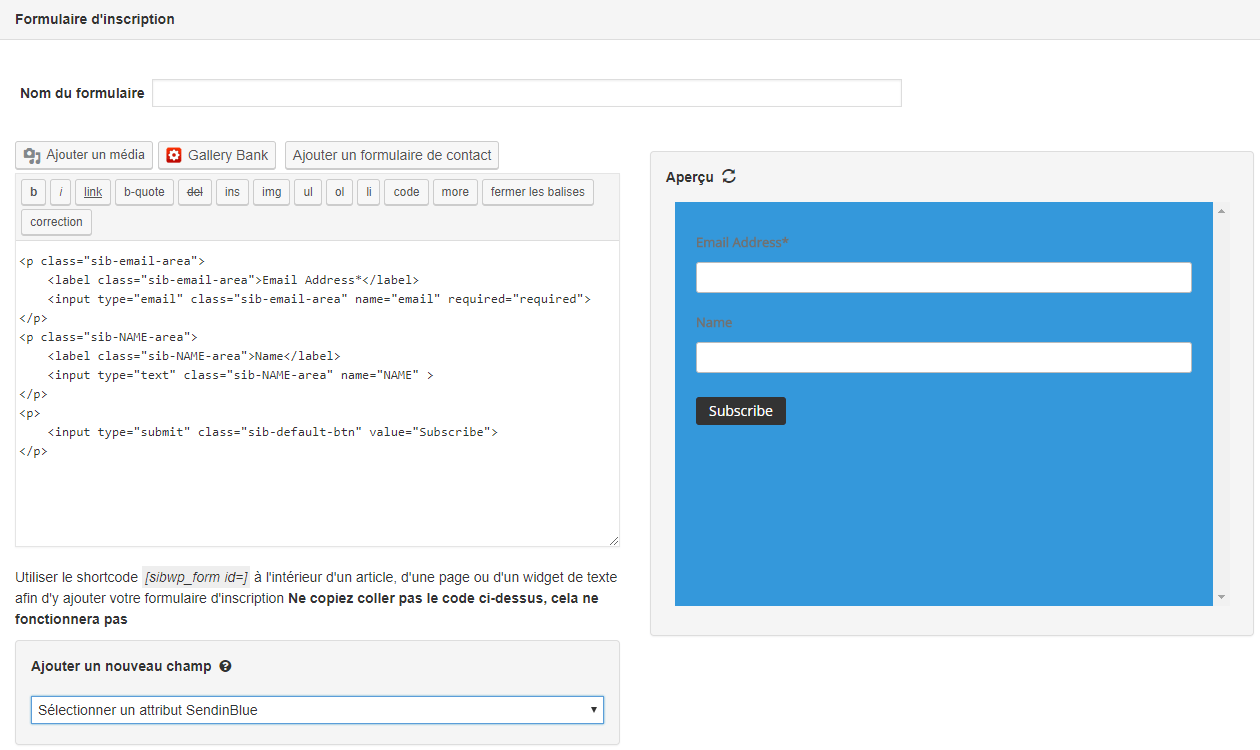Insert italic tag with the i button
1260x750 pixels.
[61, 192]
